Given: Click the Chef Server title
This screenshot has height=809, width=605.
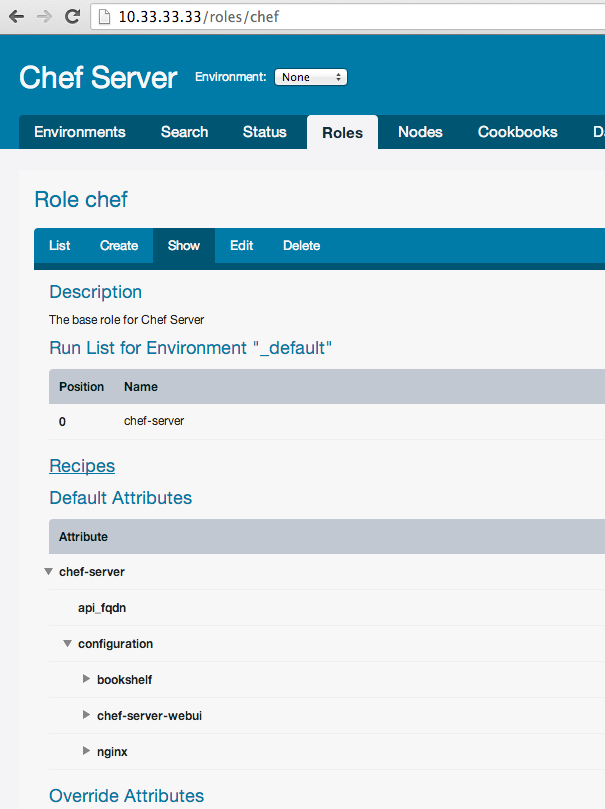Looking at the screenshot, I should [x=98, y=77].
